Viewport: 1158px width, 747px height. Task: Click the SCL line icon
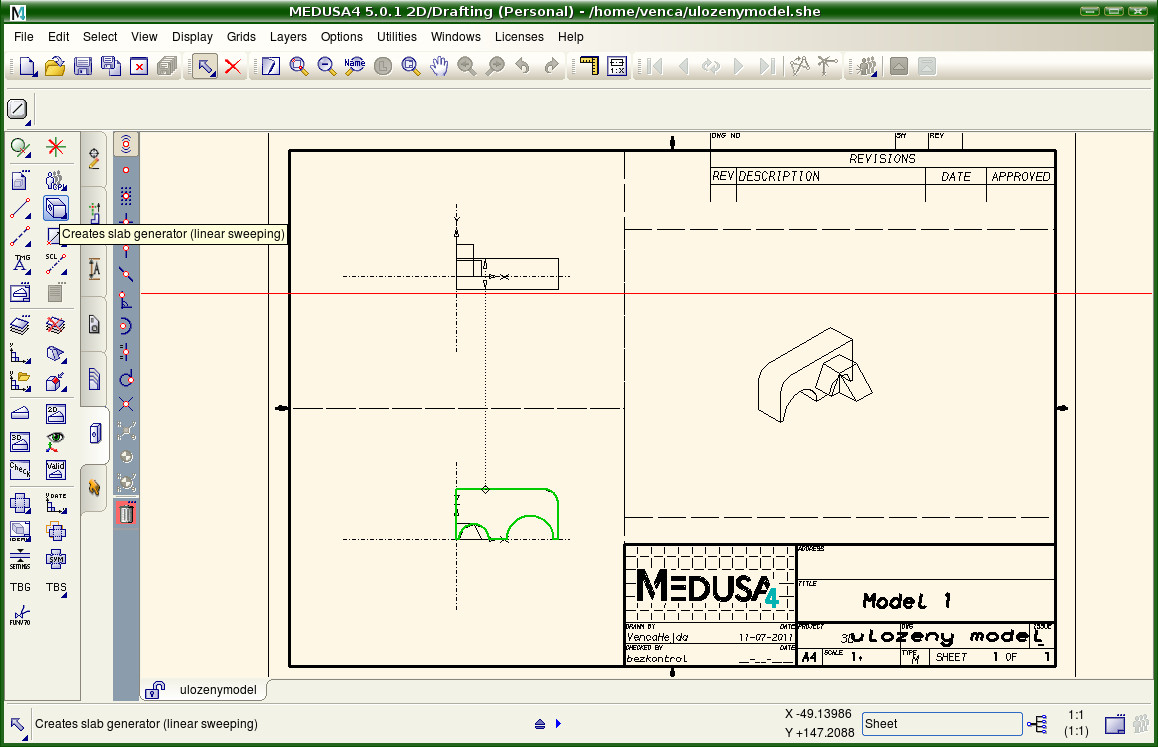click(x=56, y=263)
